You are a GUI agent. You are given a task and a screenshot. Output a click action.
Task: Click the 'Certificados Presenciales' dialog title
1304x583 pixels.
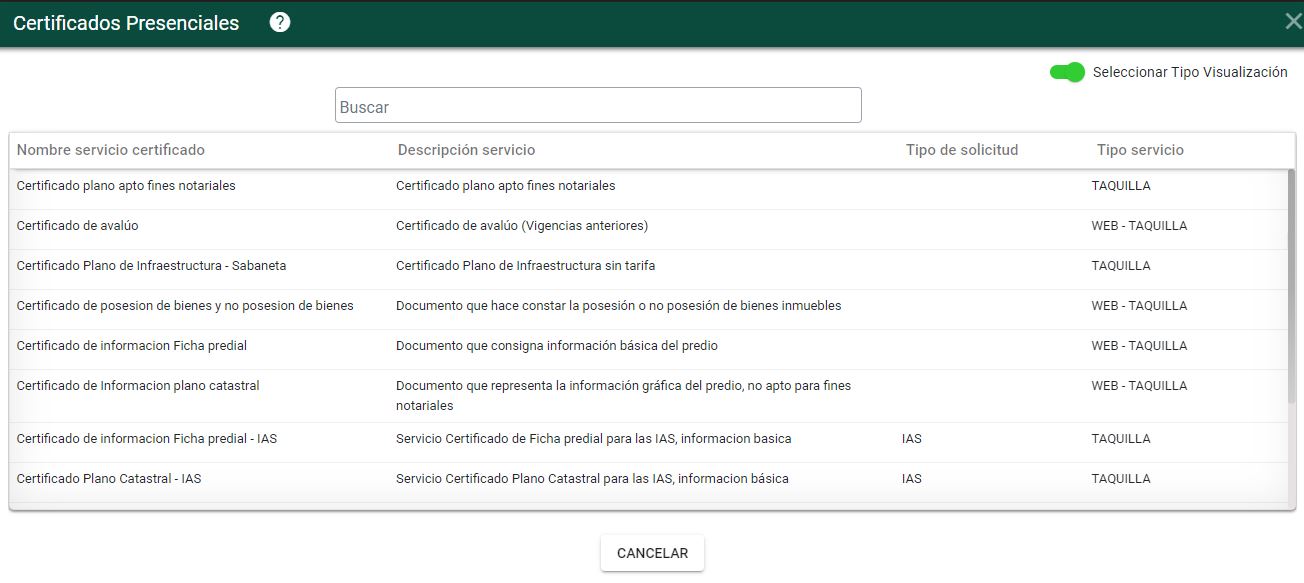[126, 23]
